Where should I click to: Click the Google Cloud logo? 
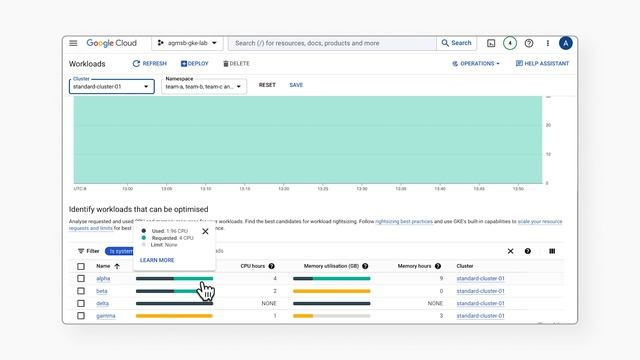(111, 43)
